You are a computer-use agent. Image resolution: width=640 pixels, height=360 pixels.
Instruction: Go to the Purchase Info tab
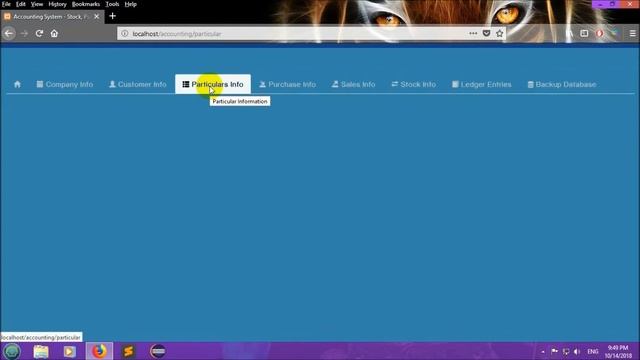click(x=287, y=84)
